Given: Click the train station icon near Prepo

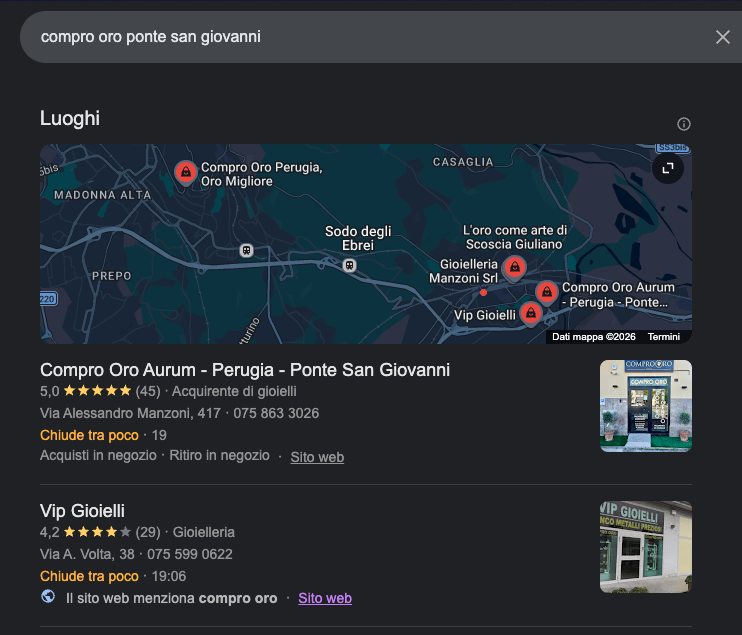Looking at the screenshot, I should [246, 250].
